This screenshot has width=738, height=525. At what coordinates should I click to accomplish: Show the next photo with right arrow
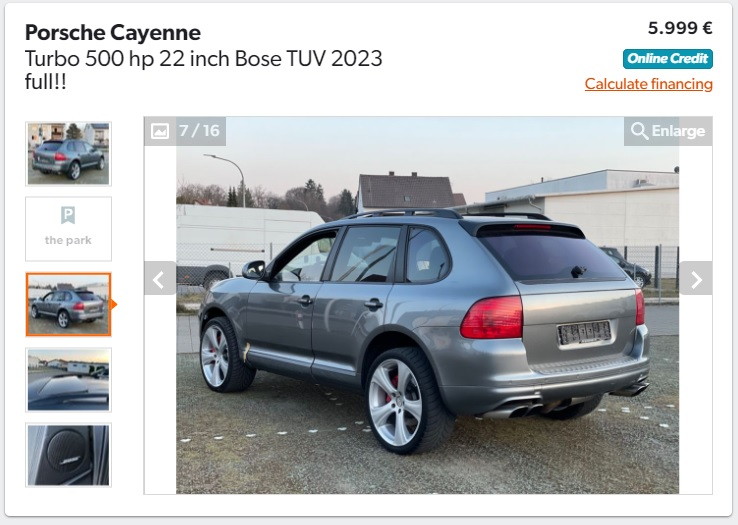696,279
